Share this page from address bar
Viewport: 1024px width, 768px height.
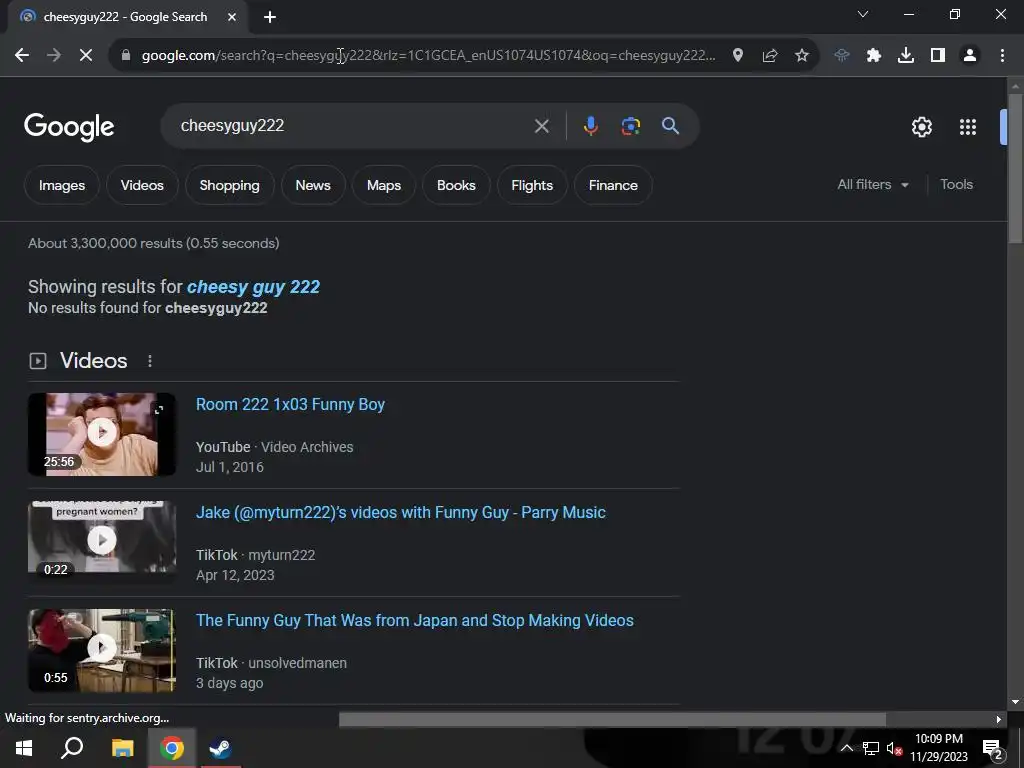(x=770, y=56)
